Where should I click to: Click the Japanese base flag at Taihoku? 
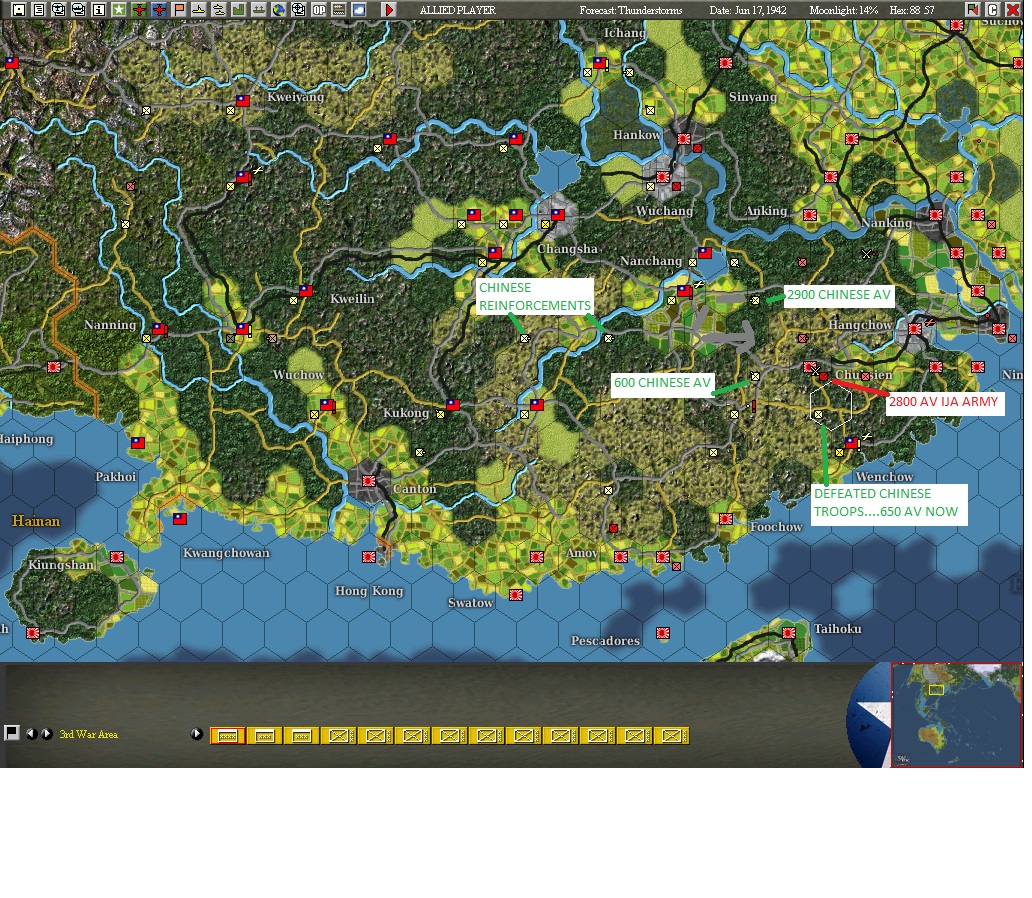click(789, 633)
